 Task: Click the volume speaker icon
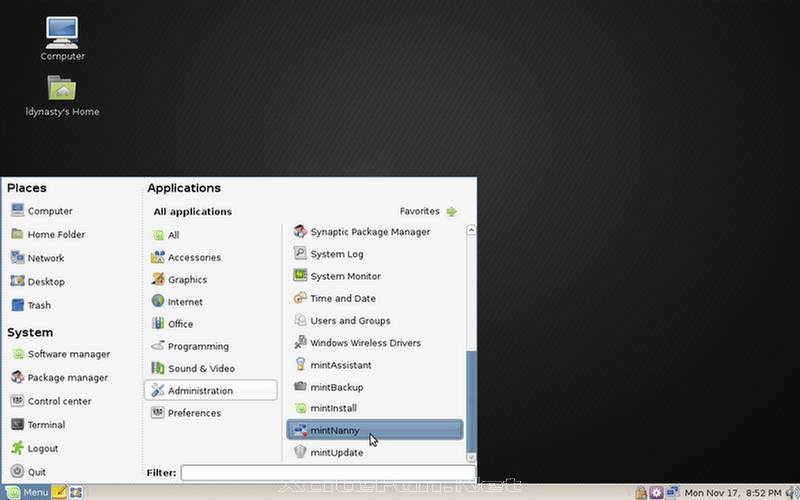[791, 492]
